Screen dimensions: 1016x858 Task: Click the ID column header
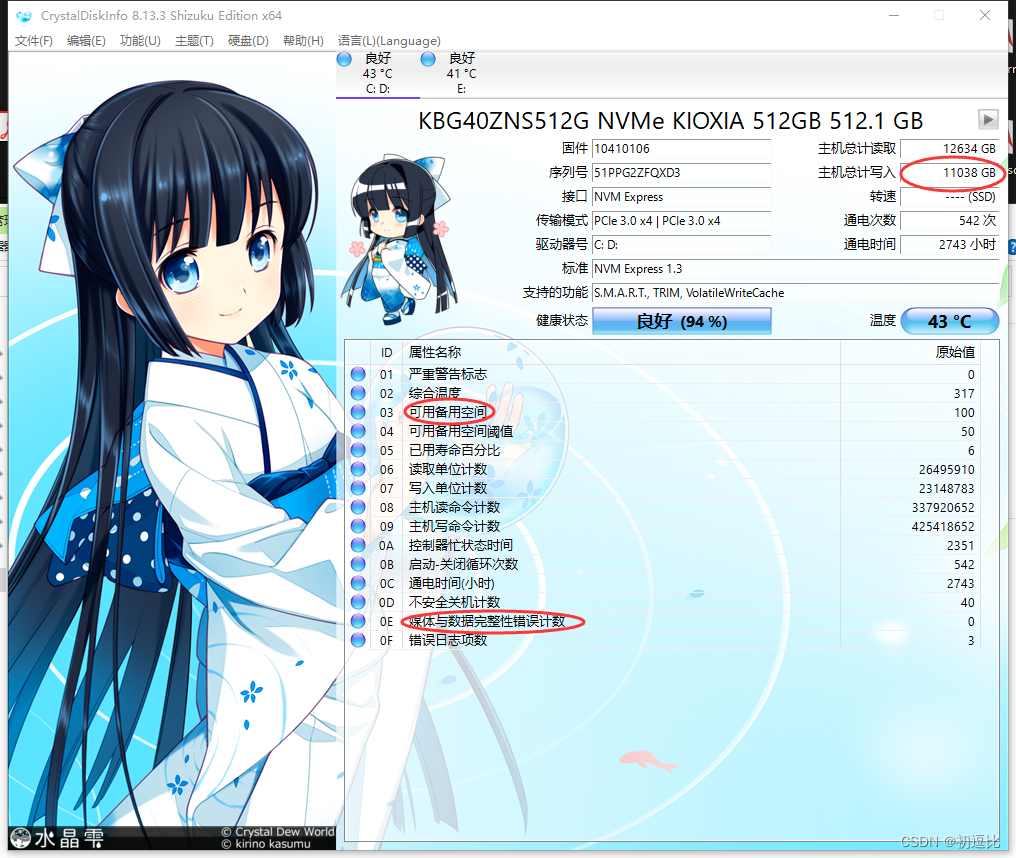click(386, 353)
